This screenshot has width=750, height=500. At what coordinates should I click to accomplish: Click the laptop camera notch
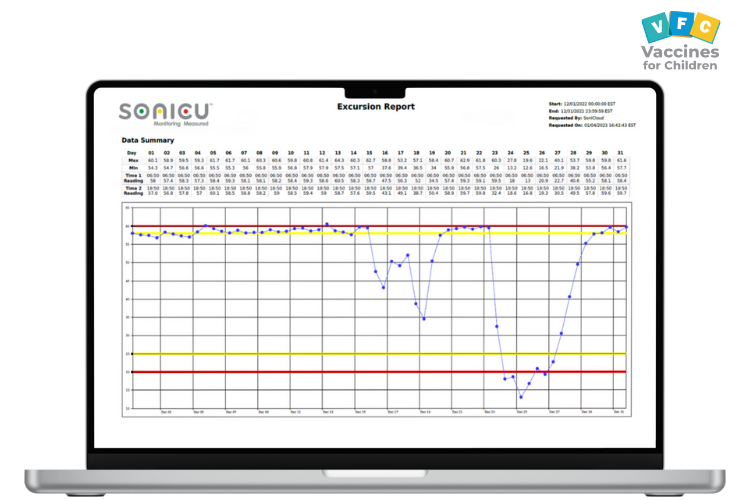374,86
